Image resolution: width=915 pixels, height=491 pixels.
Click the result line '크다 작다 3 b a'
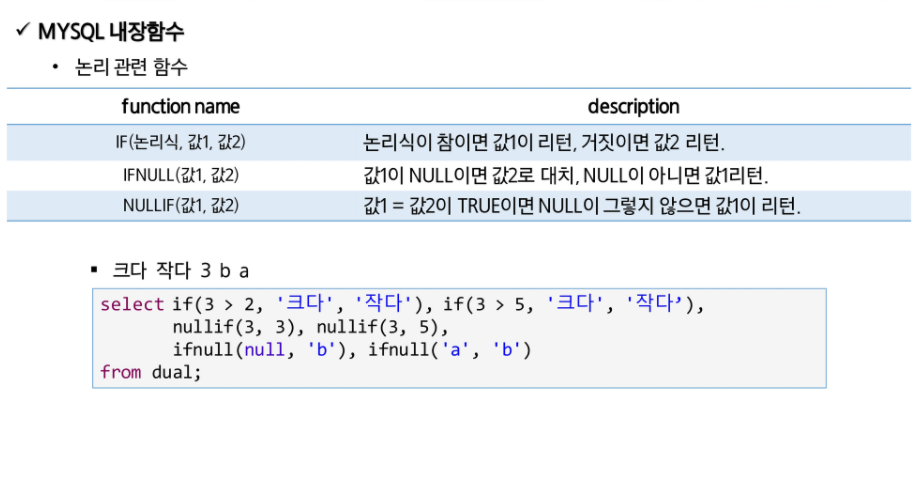click(180, 270)
